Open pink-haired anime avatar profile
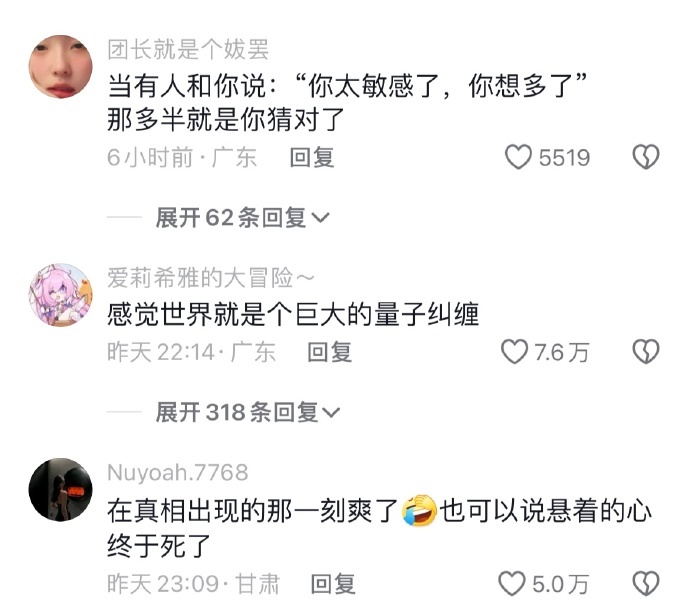 pyautogui.click(x=61, y=295)
